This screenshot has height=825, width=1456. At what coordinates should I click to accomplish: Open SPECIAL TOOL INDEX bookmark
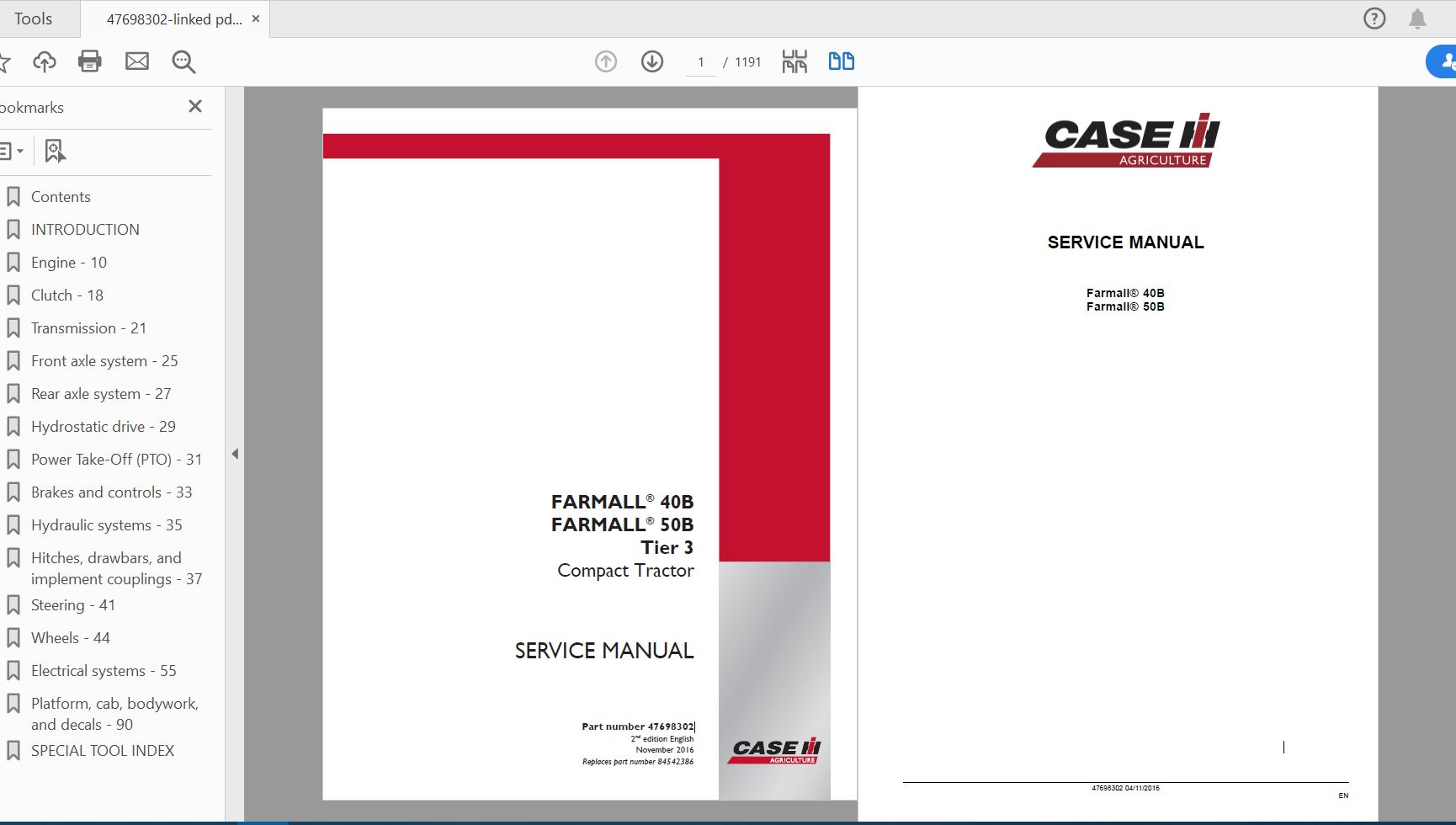click(103, 750)
